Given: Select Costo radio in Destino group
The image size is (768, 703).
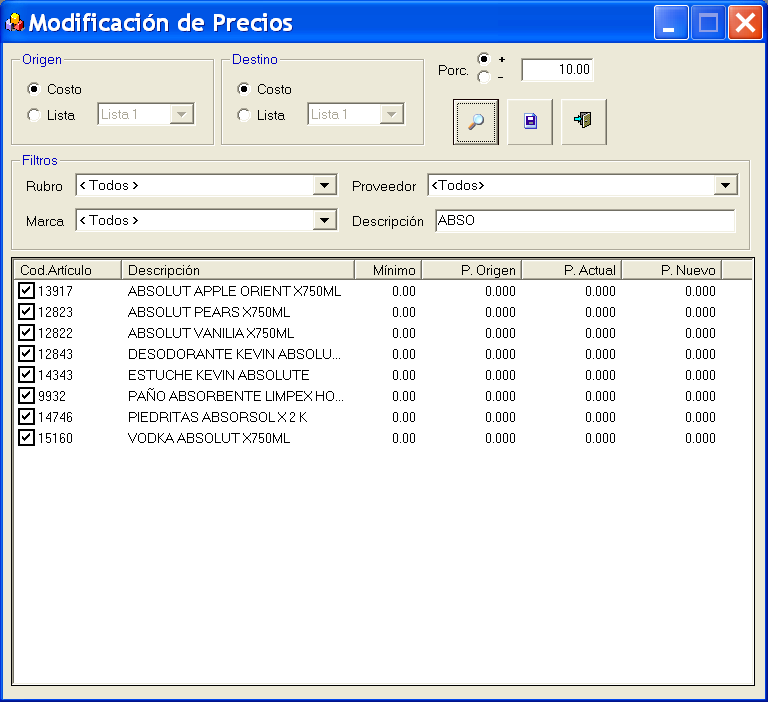Looking at the screenshot, I should [x=243, y=89].
